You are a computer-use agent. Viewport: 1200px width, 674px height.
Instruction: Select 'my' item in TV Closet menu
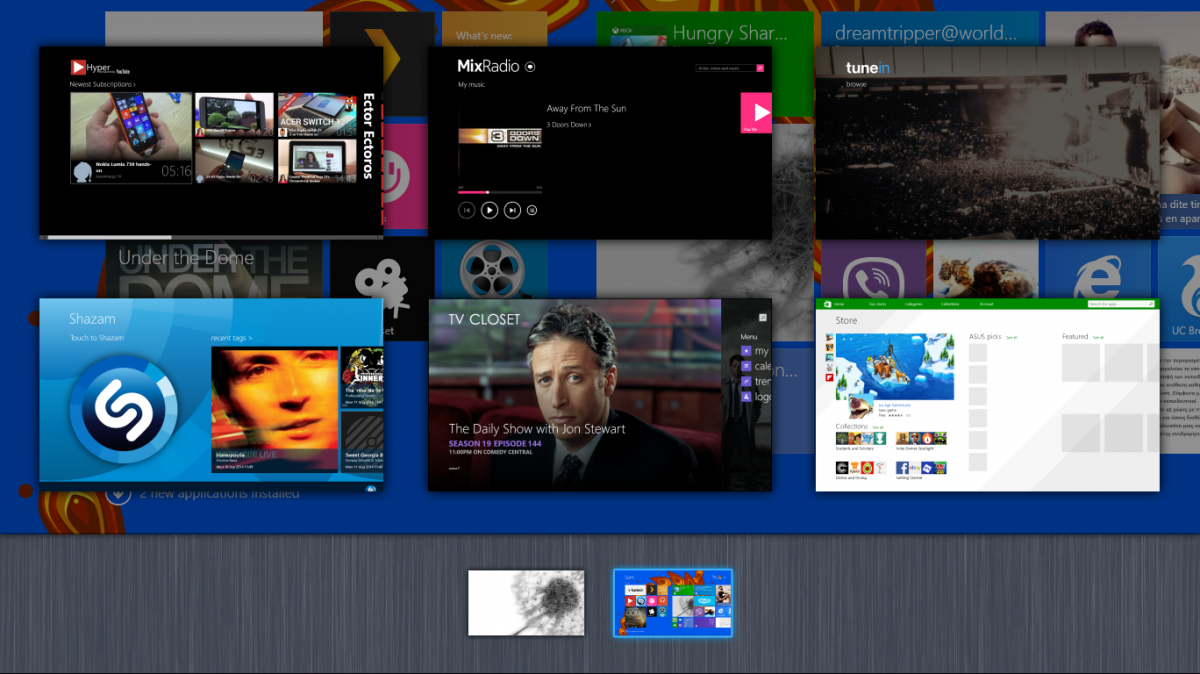coord(754,351)
